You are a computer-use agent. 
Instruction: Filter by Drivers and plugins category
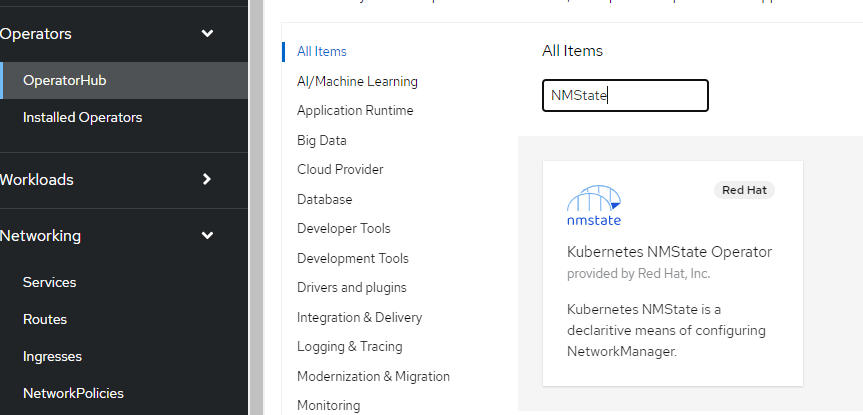click(352, 287)
